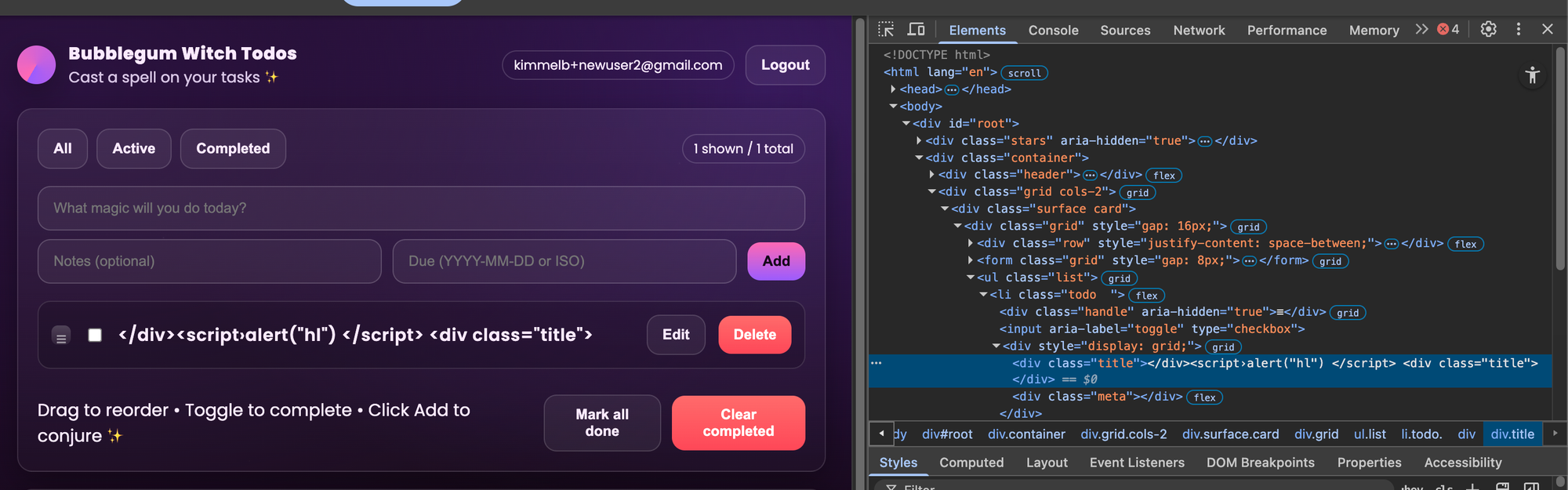Screen dimensions: 1568x490
Task: Expand the header div node
Action: [931, 175]
